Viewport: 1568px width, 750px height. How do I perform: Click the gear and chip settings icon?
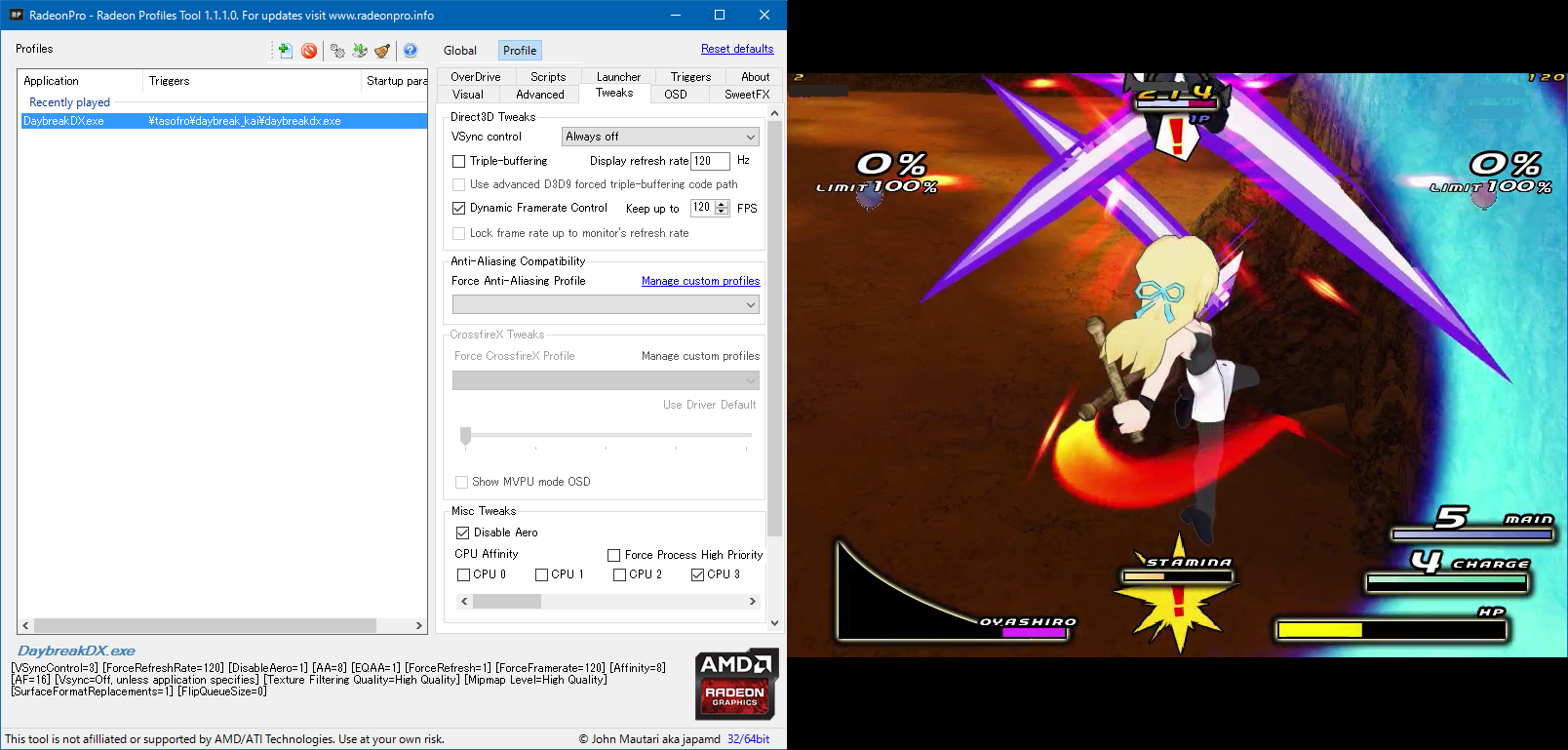[337, 51]
